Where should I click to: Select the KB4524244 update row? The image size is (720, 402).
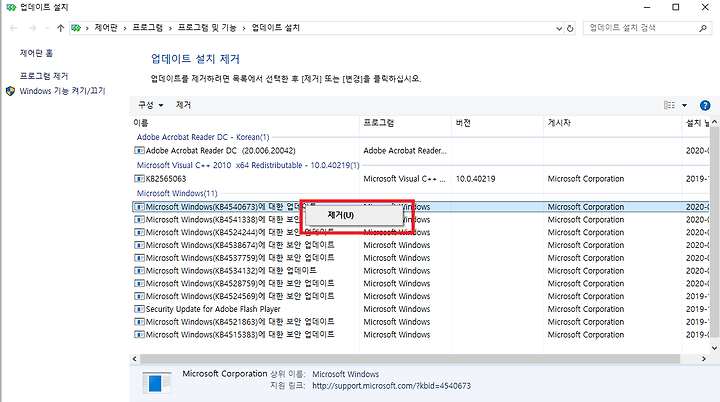pos(420,232)
